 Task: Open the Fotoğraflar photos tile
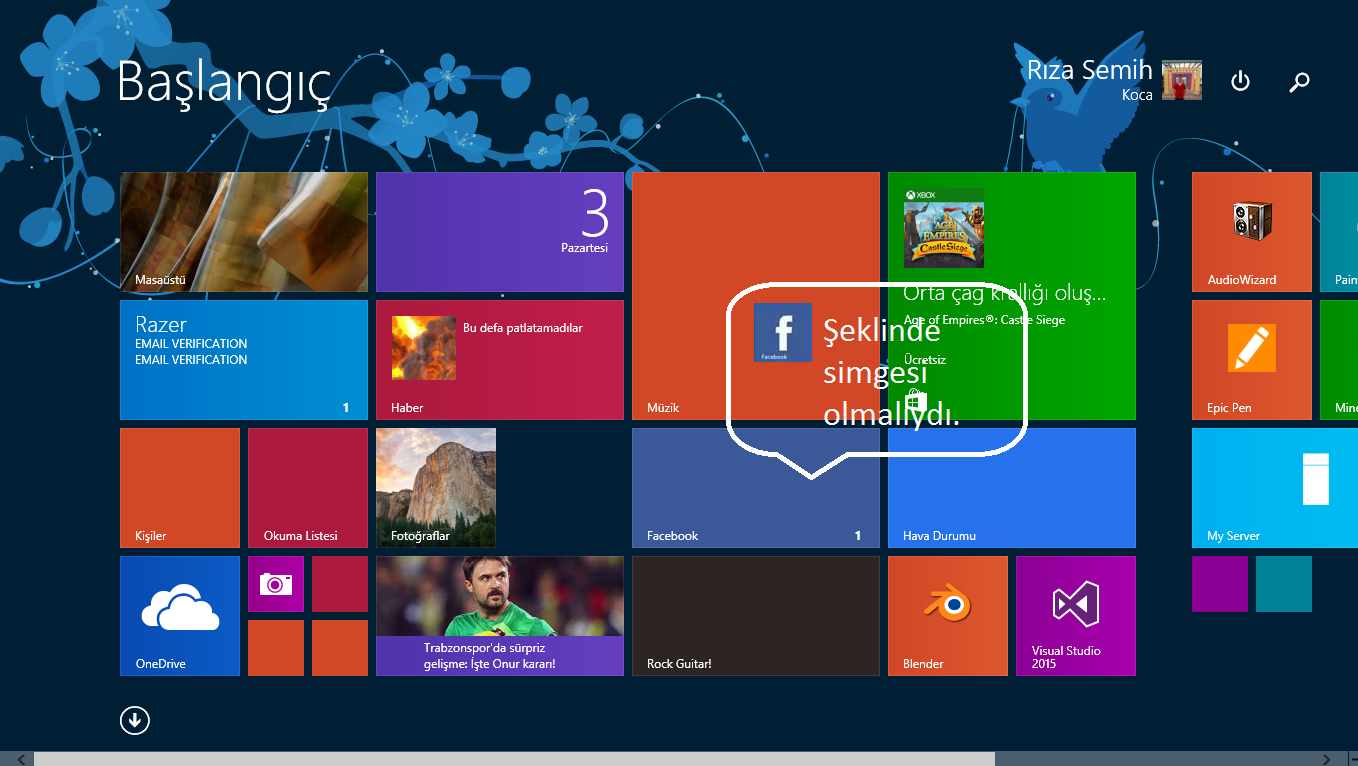(x=435, y=488)
